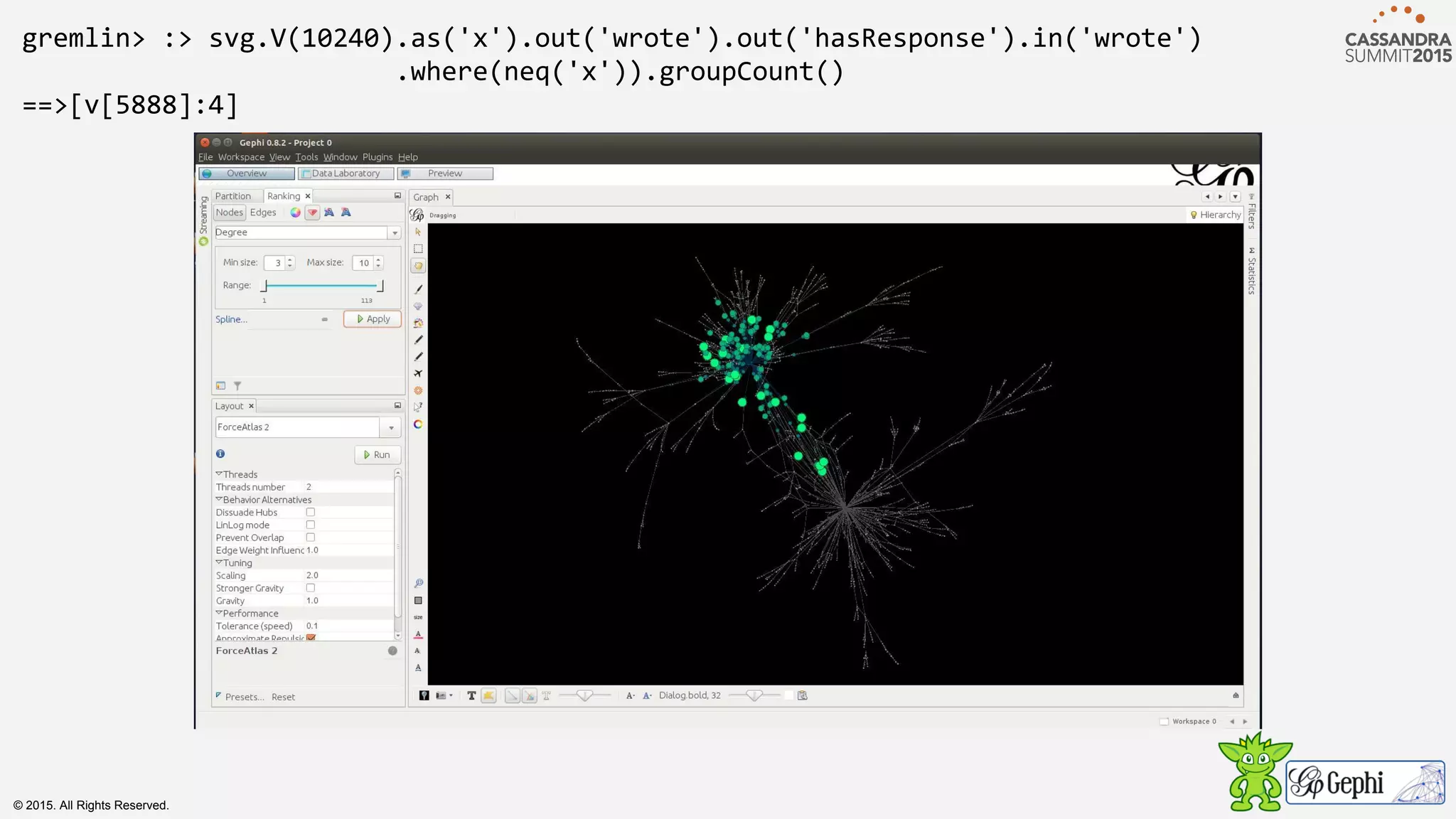Click the Dialog.bold, 32 font selector
The width and height of the screenshot is (1456, 819).
pyautogui.click(x=690, y=695)
